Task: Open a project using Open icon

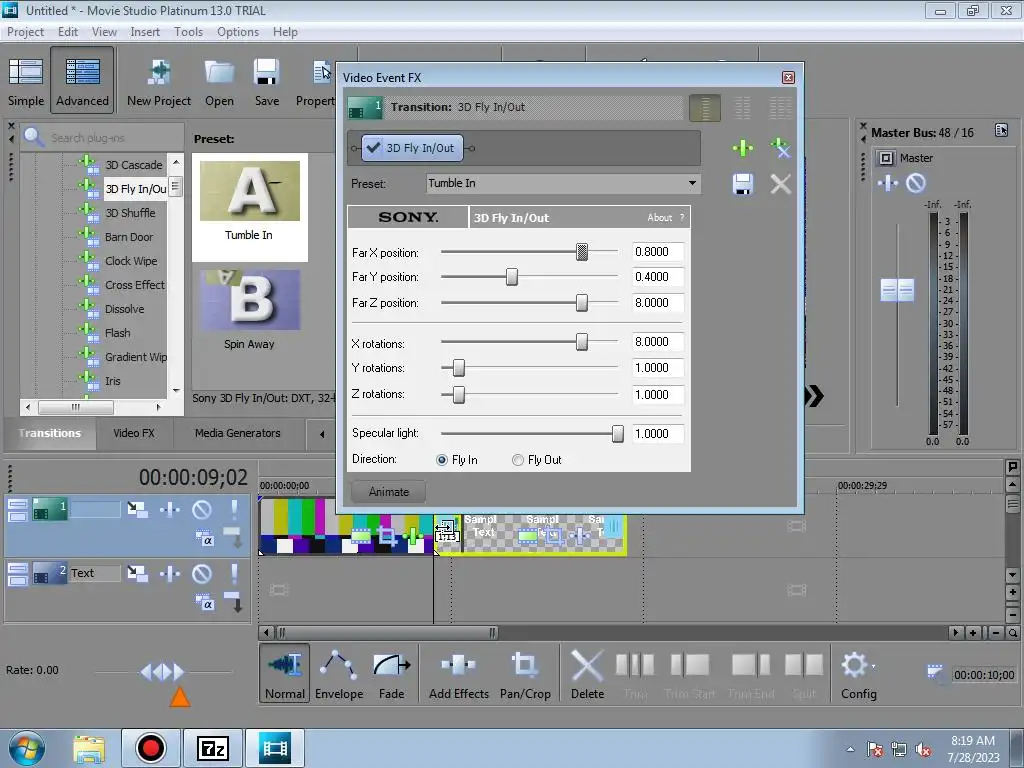Action: tap(219, 82)
